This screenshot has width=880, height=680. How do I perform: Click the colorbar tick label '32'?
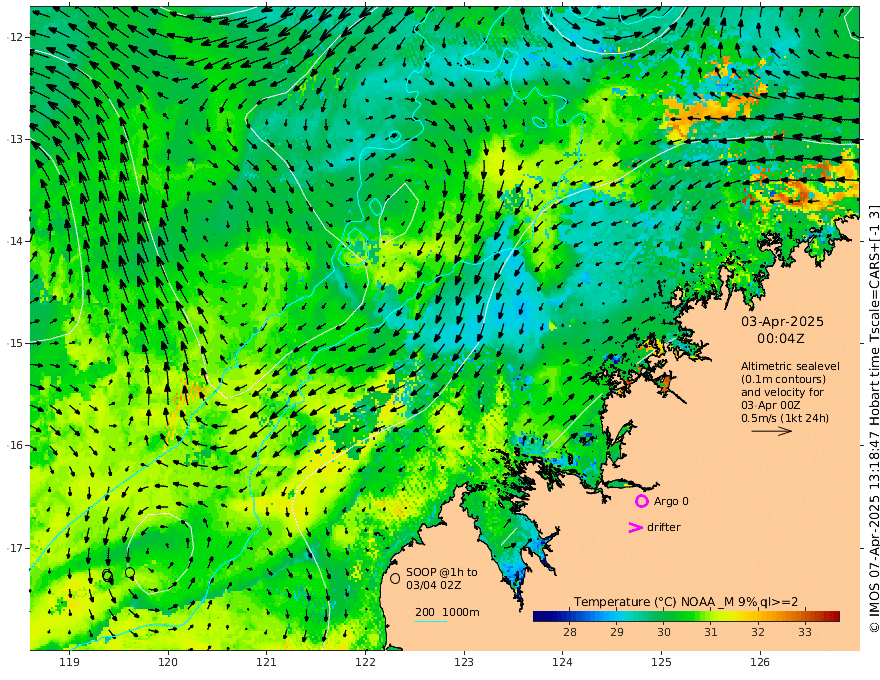(x=758, y=632)
